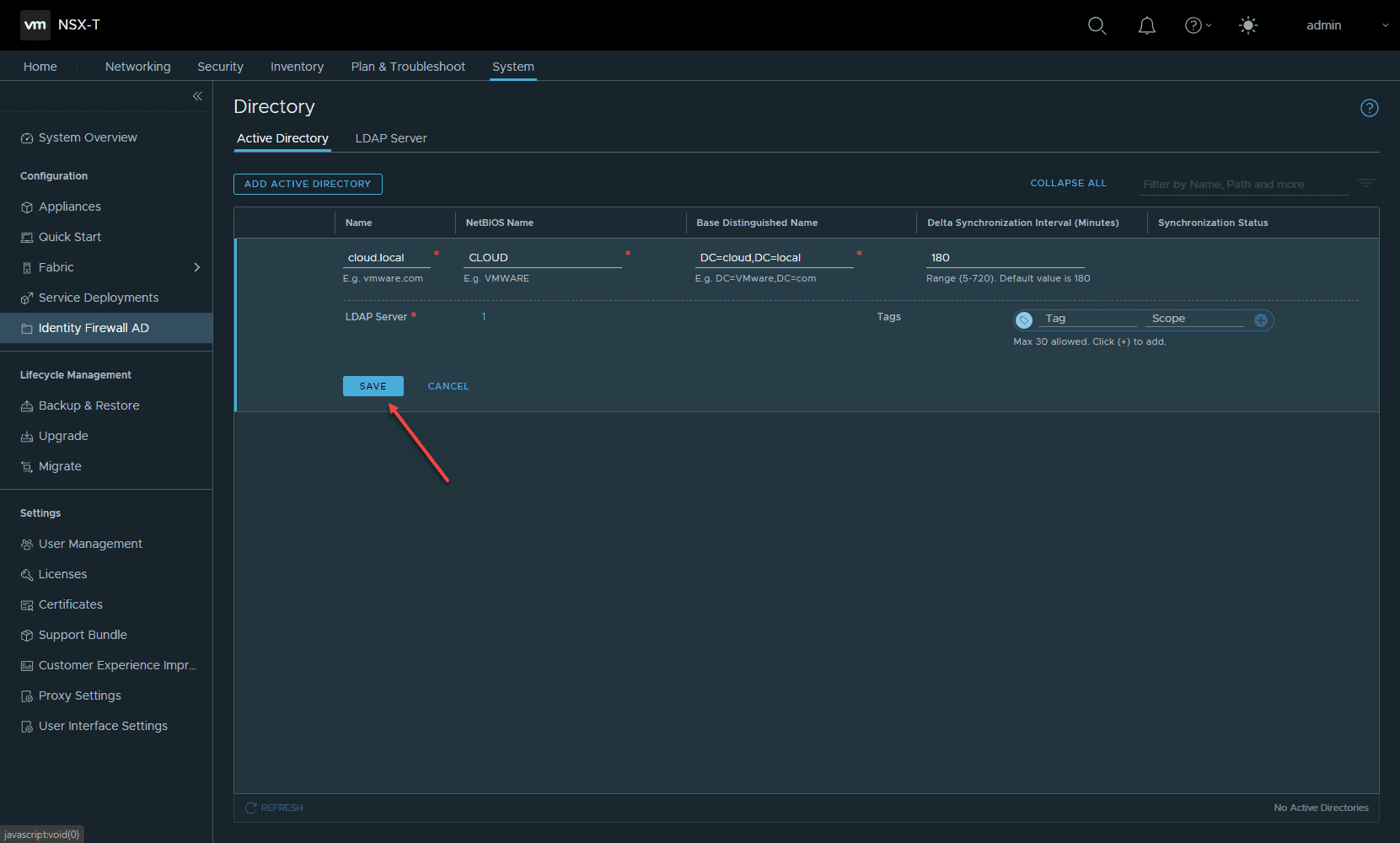This screenshot has width=1400, height=843.
Task: Click the NetBIOS Name input field
Action: 542,258
